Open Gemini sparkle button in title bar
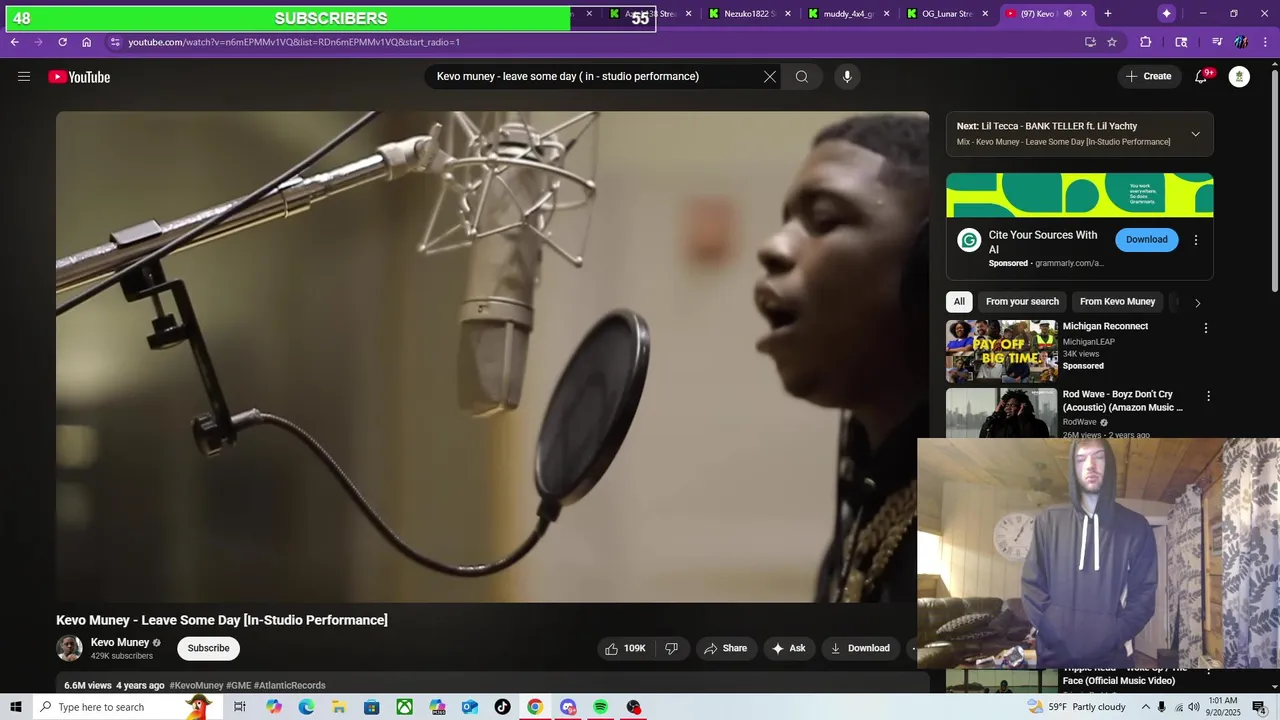The width and height of the screenshot is (1280, 720). pos(1166,13)
